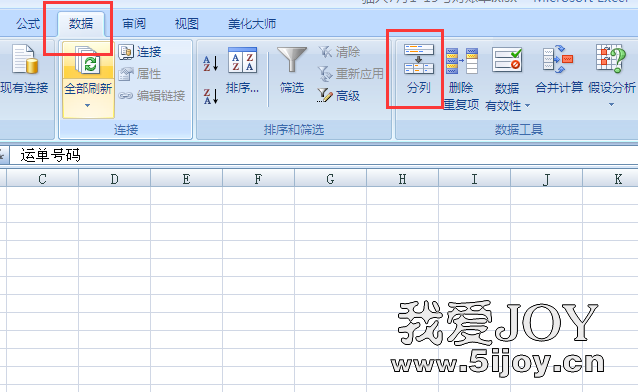This screenshot has height=392, width=638.
Task: Open the 美化大师 tab
Action: [x=252, y=24]
